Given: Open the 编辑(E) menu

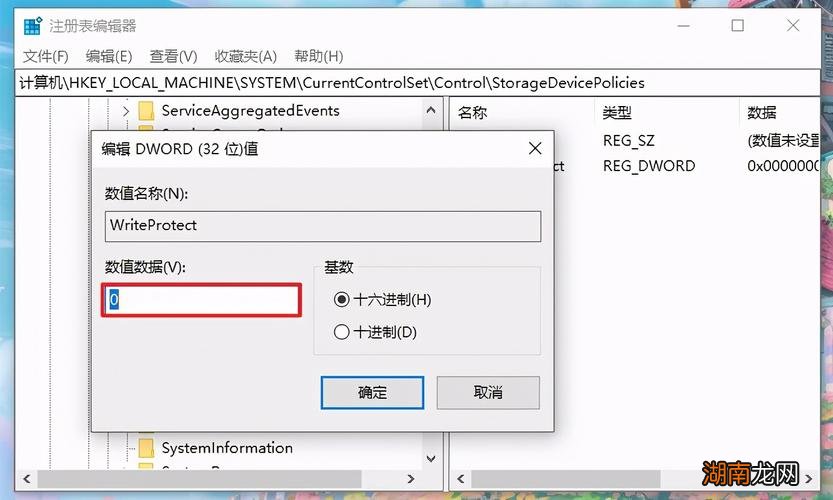Looking at the screenshot, I should point(109,56).
